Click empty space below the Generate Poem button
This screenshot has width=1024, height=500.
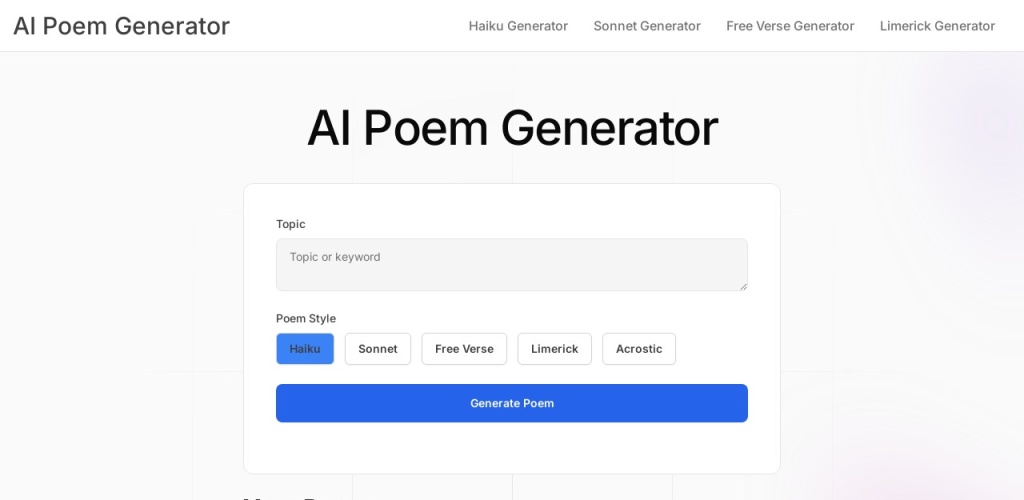click(x=512, y=448)
